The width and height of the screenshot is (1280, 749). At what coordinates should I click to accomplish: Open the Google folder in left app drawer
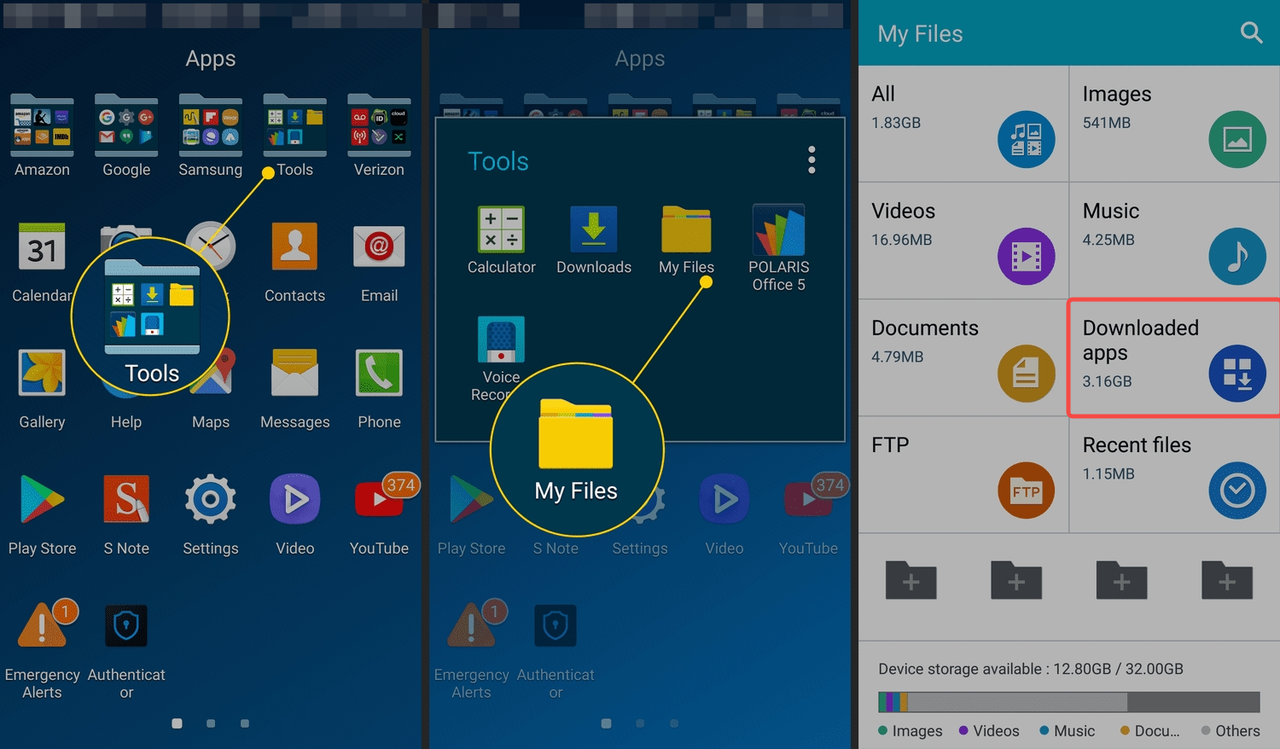[x=126, y=135]
